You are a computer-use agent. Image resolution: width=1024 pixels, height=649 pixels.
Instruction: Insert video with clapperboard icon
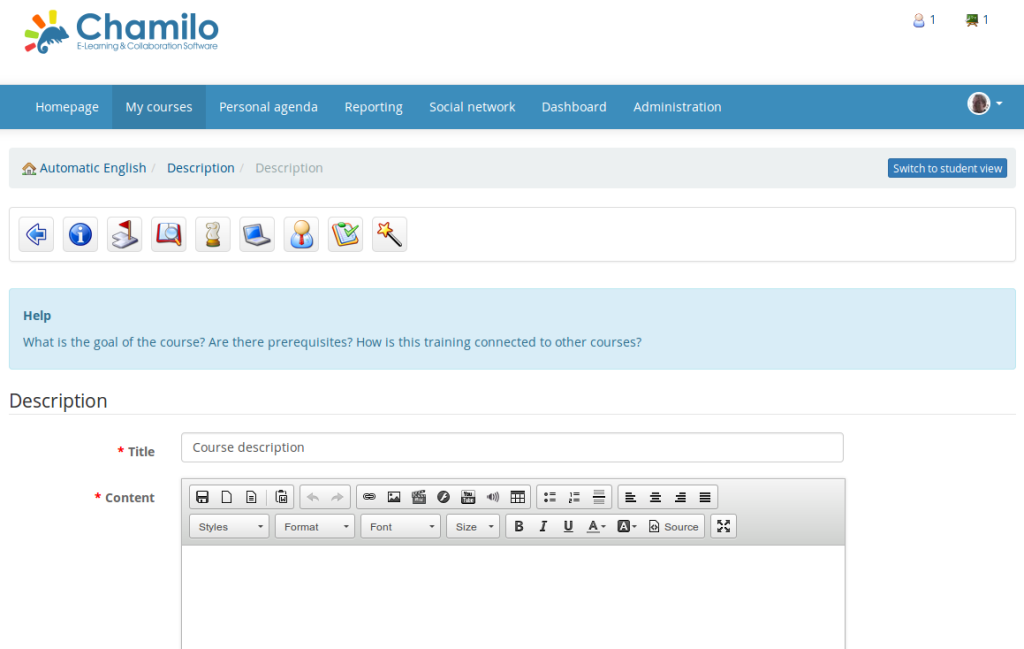(419, 497)
